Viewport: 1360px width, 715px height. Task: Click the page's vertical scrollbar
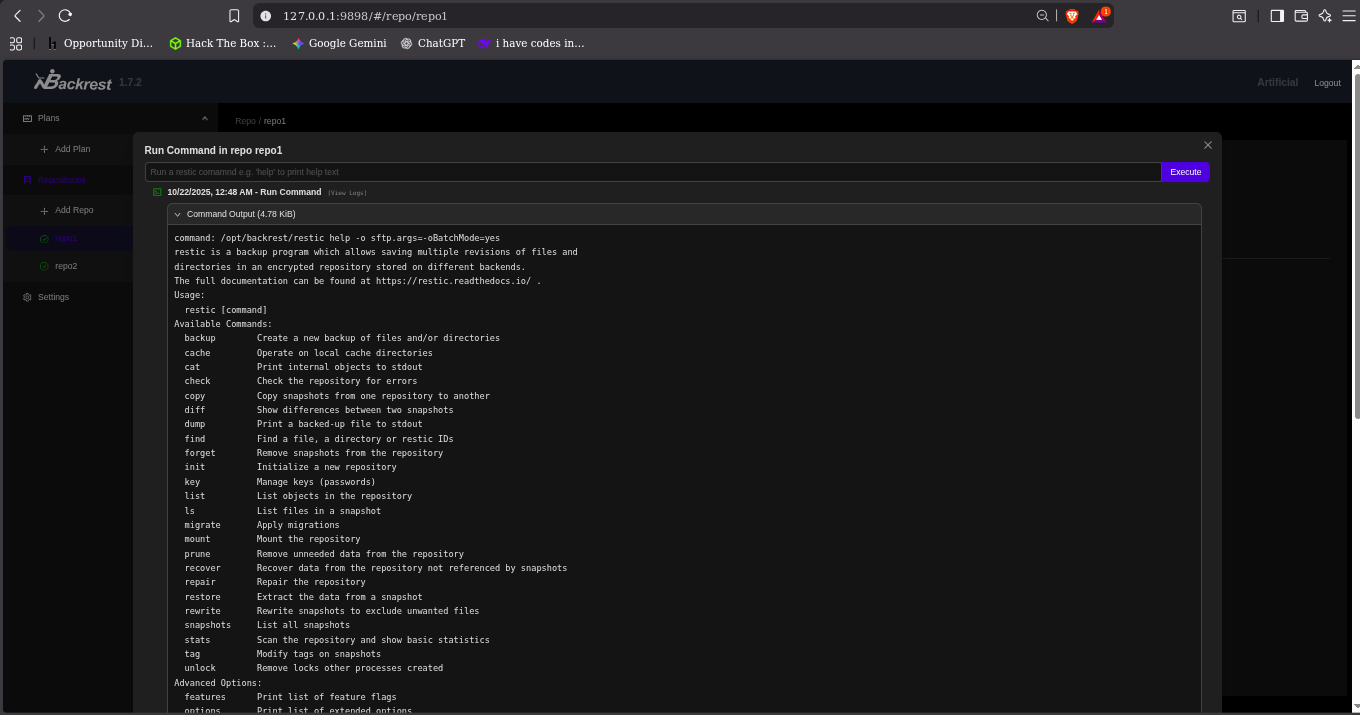pos(1355,240)
